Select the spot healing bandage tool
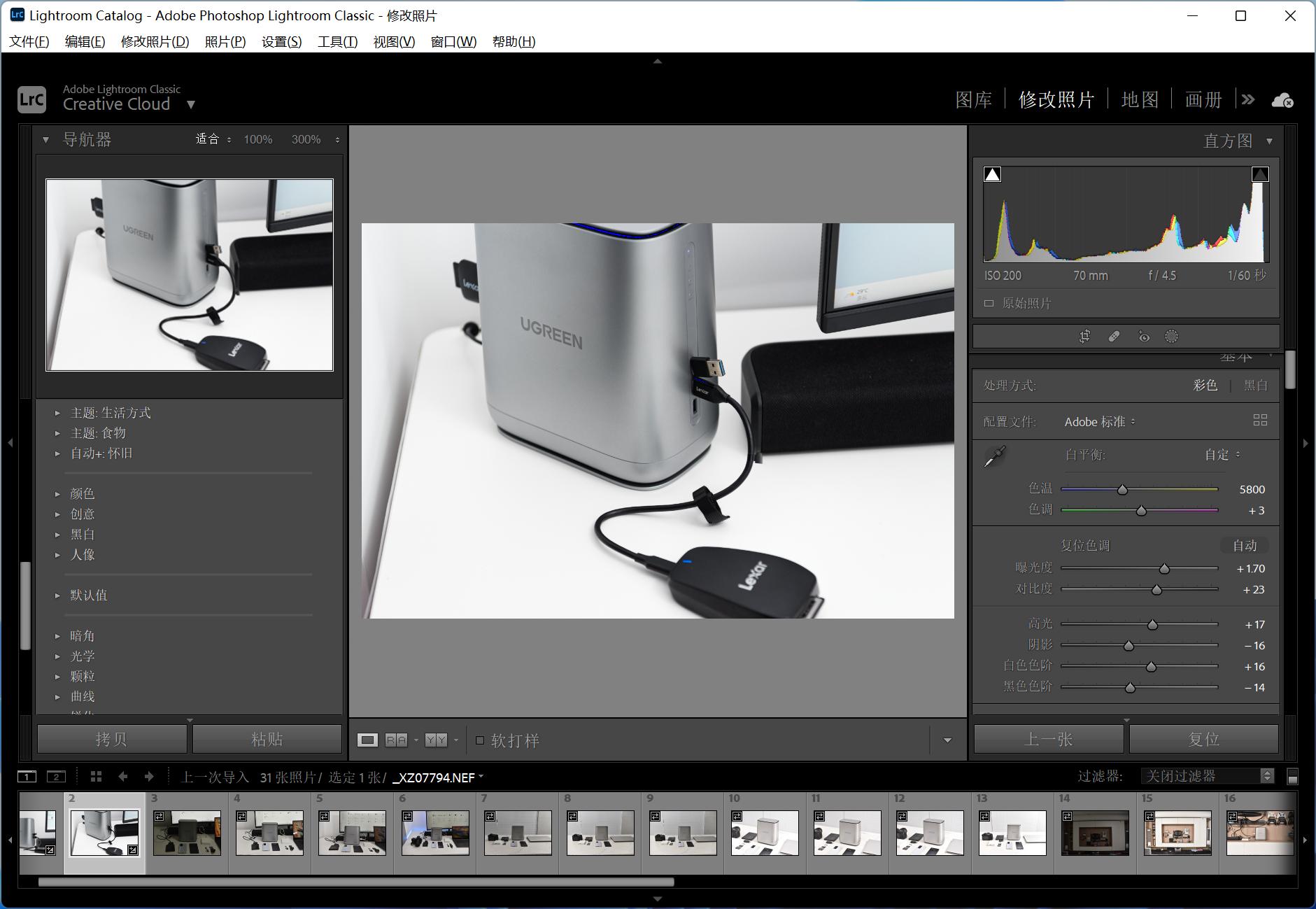 tap(1114, 337)
